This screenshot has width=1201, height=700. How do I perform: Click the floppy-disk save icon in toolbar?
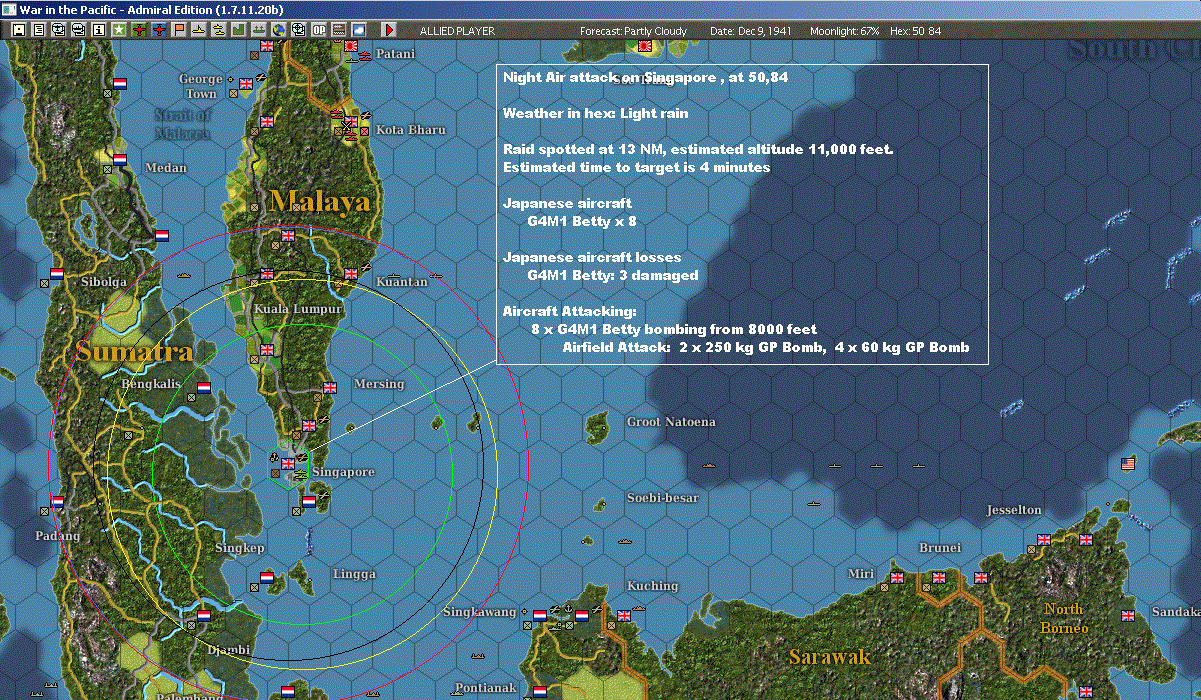(18, 30)
